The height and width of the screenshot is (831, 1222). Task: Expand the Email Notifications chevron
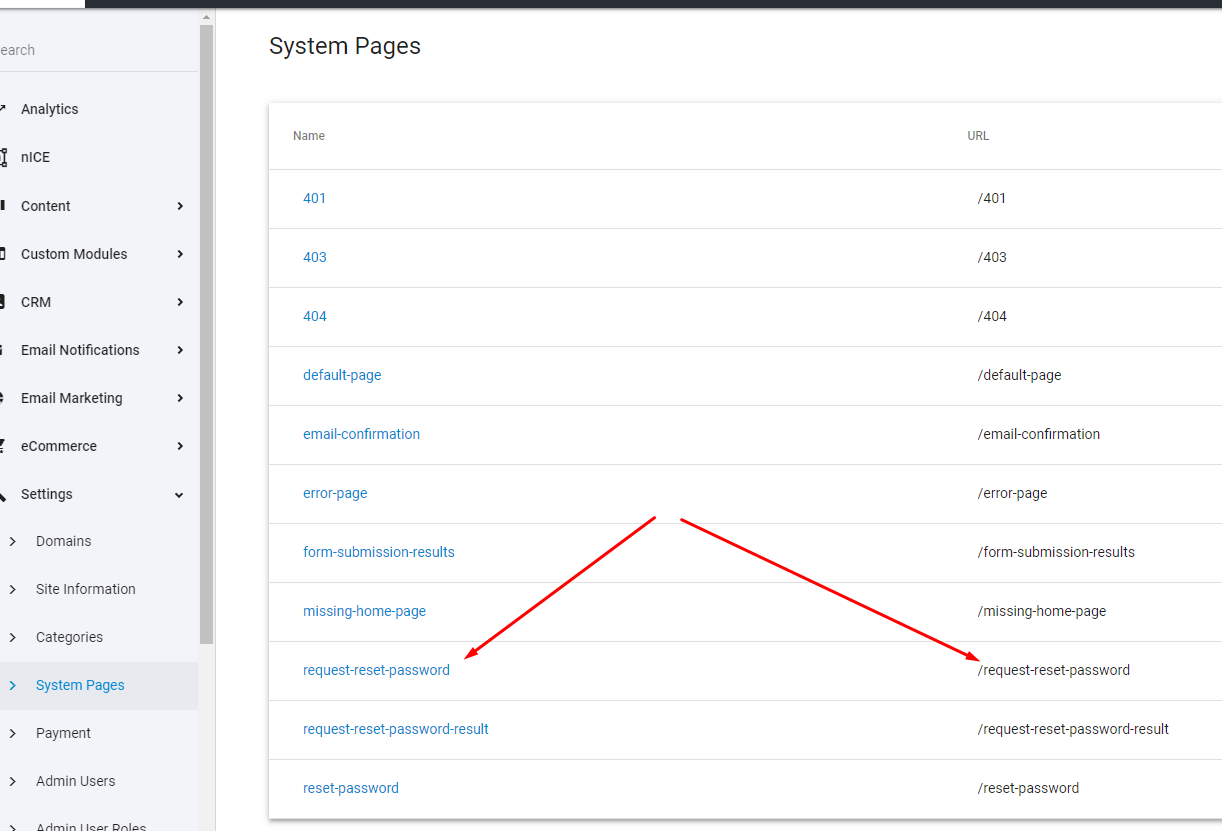click(180, 350)
